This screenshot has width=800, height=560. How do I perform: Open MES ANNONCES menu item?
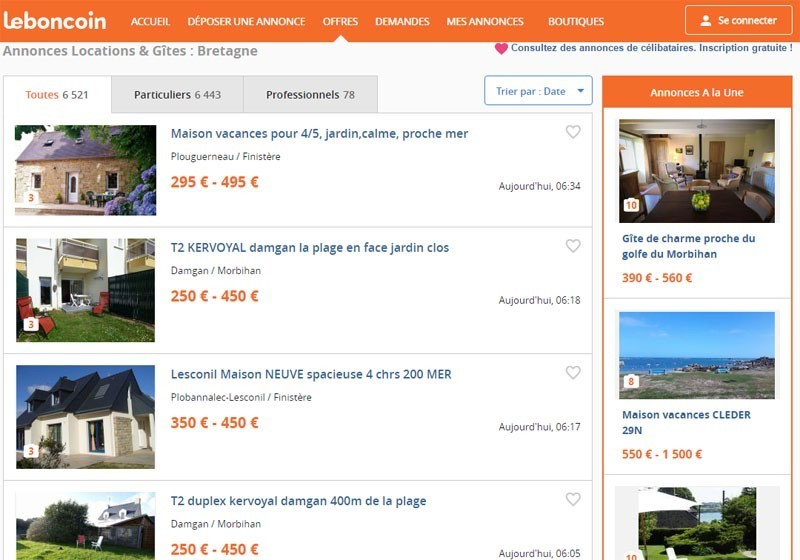485,21
